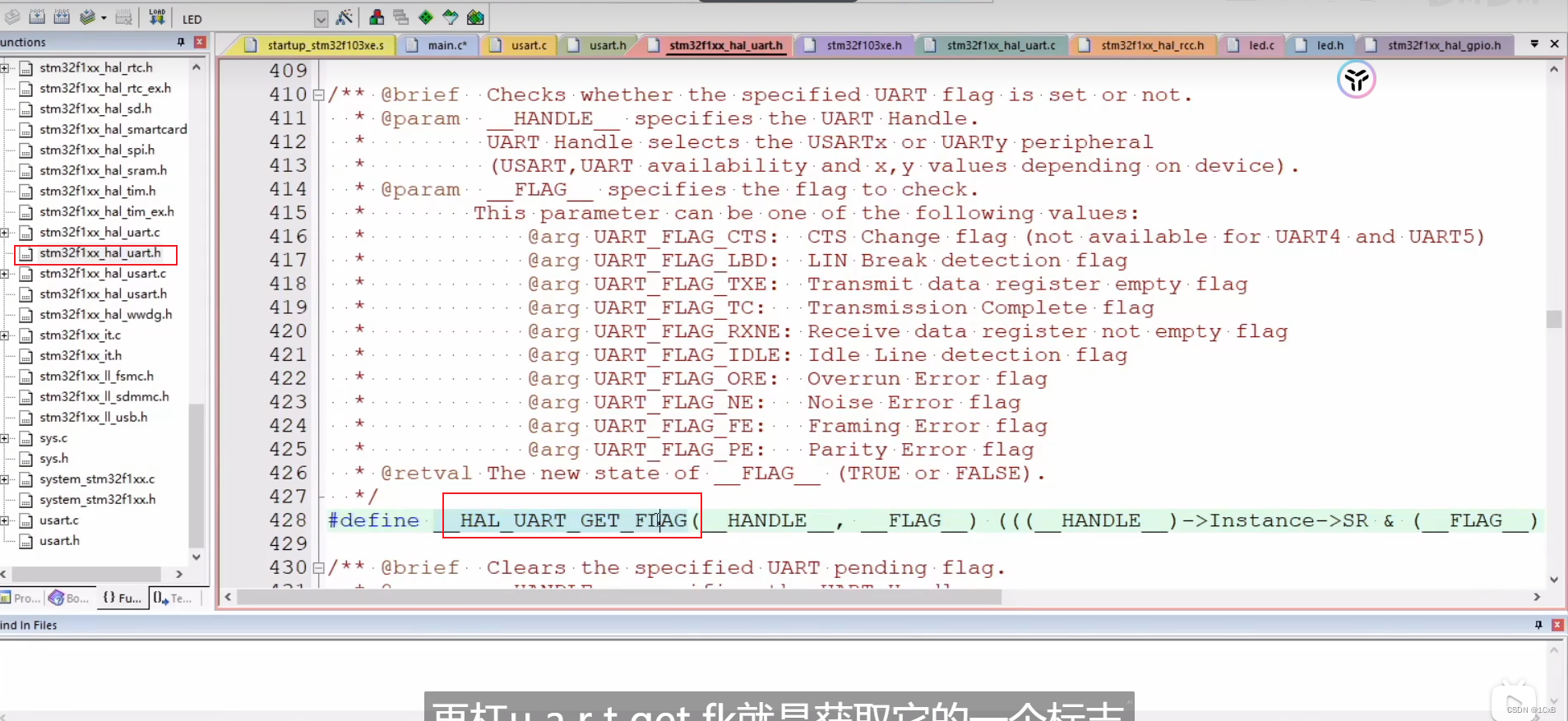This screenshot has width=1568, height=721.
Task: Click the functions panel scroll up arrow
Action: click(x=197, y=67)
